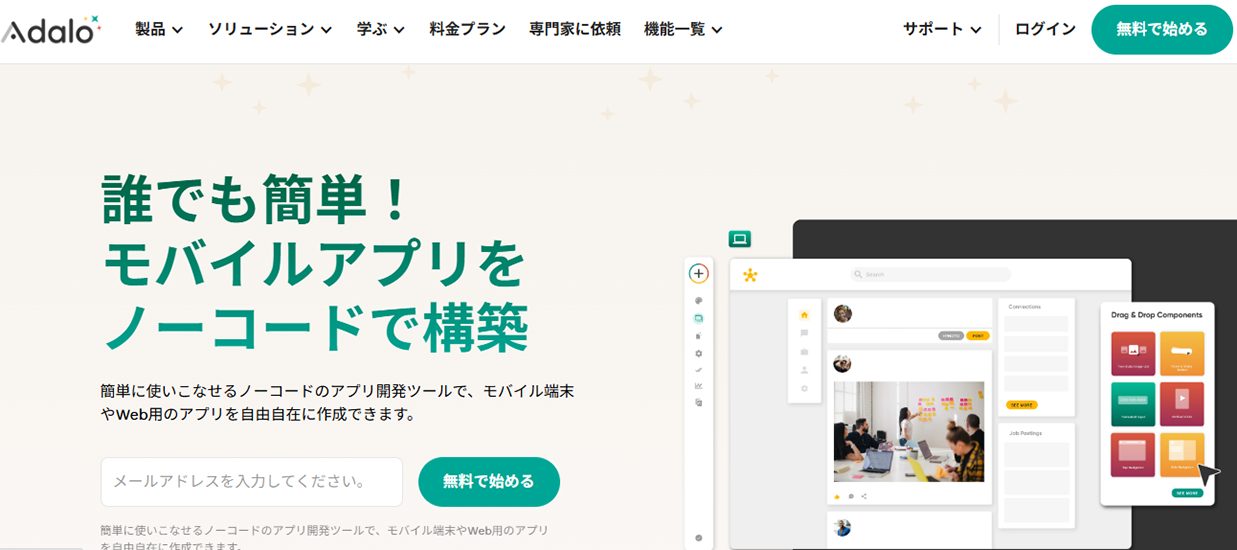Click the round plus add icon

[698, 273]
